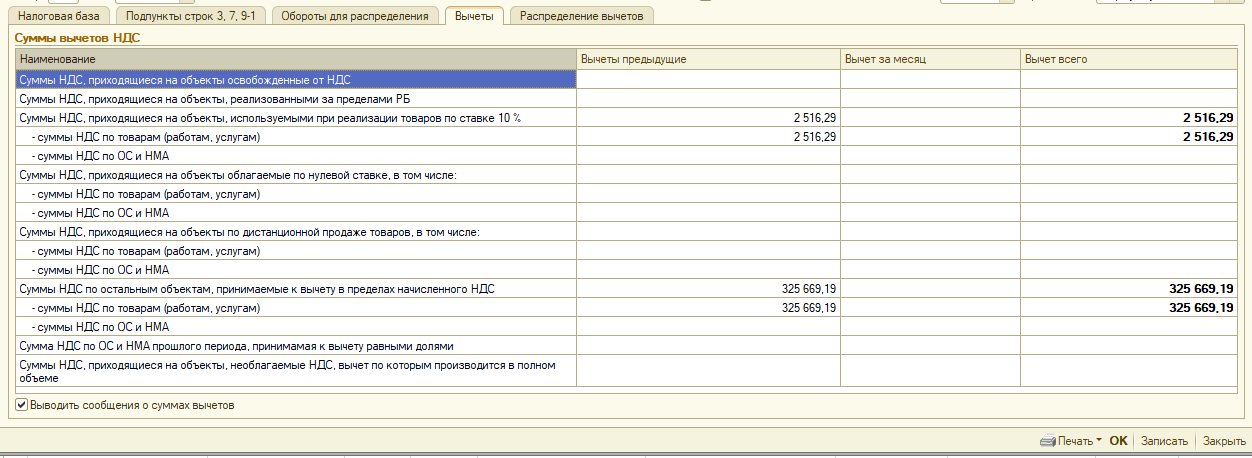Select row 'Сумма НДС по ОС и НМА прошлого периода'
The height and width of the screenshot is (458, 1252).
[296, 345]
